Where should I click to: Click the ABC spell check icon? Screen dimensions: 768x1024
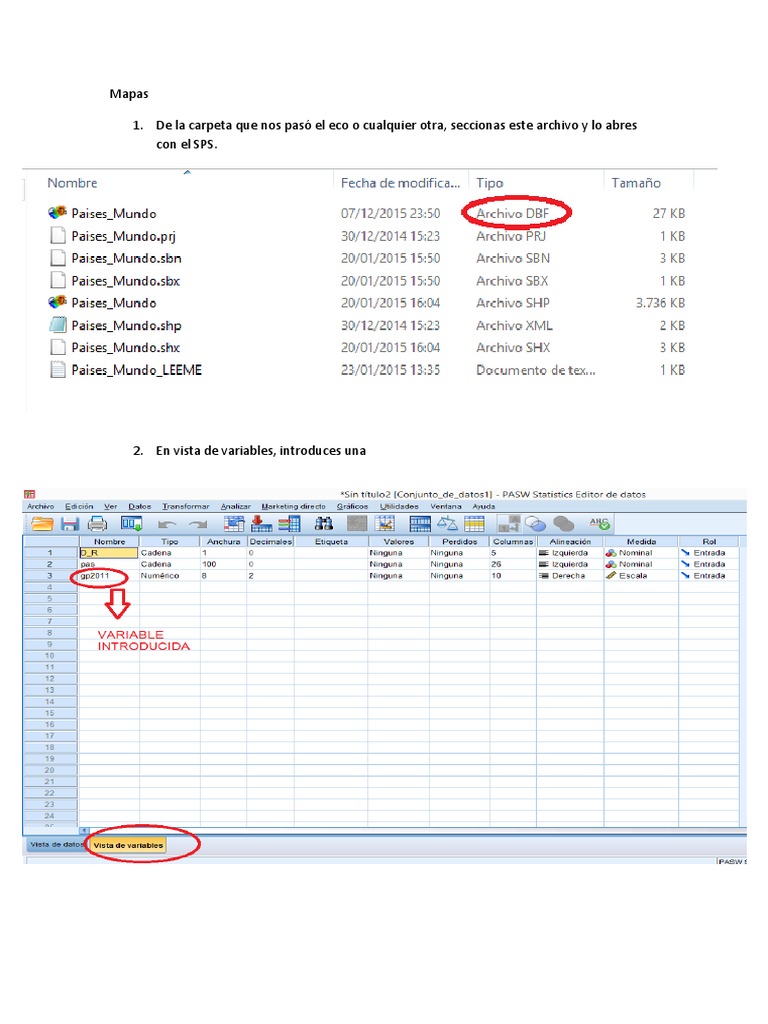click(x=599, y=523)
